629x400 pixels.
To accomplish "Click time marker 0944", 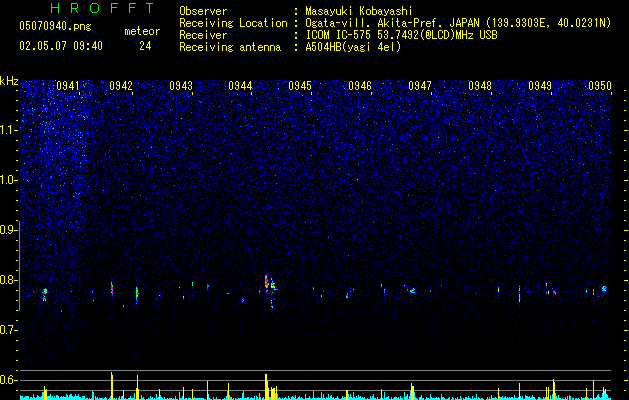I will (240, 86).
